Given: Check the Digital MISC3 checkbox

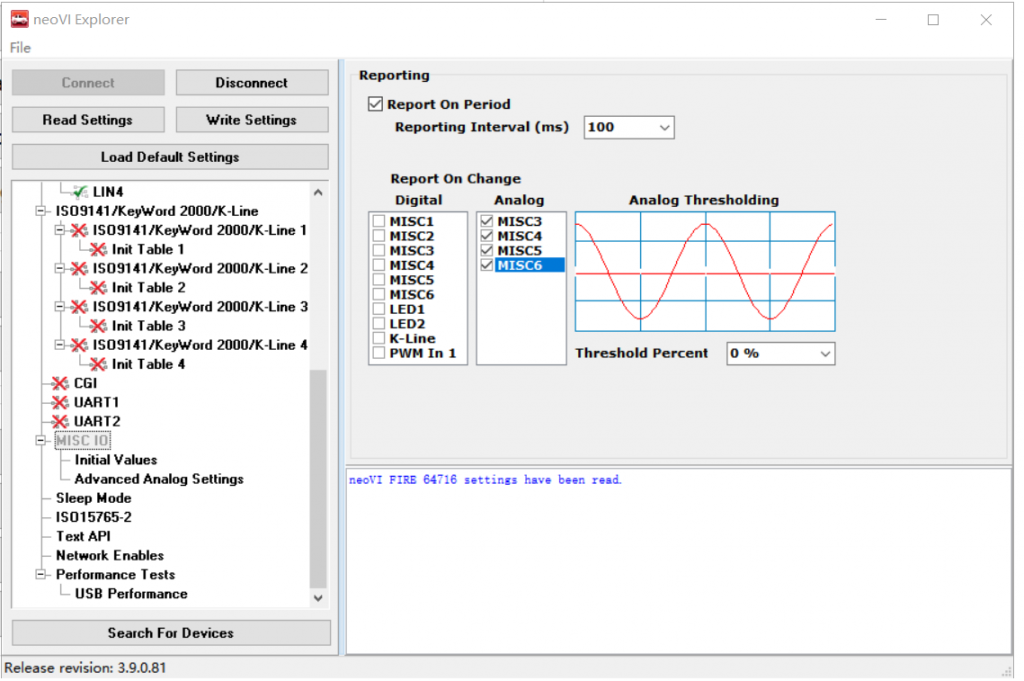Looking at the screenshot, I should tap(379, 251).
